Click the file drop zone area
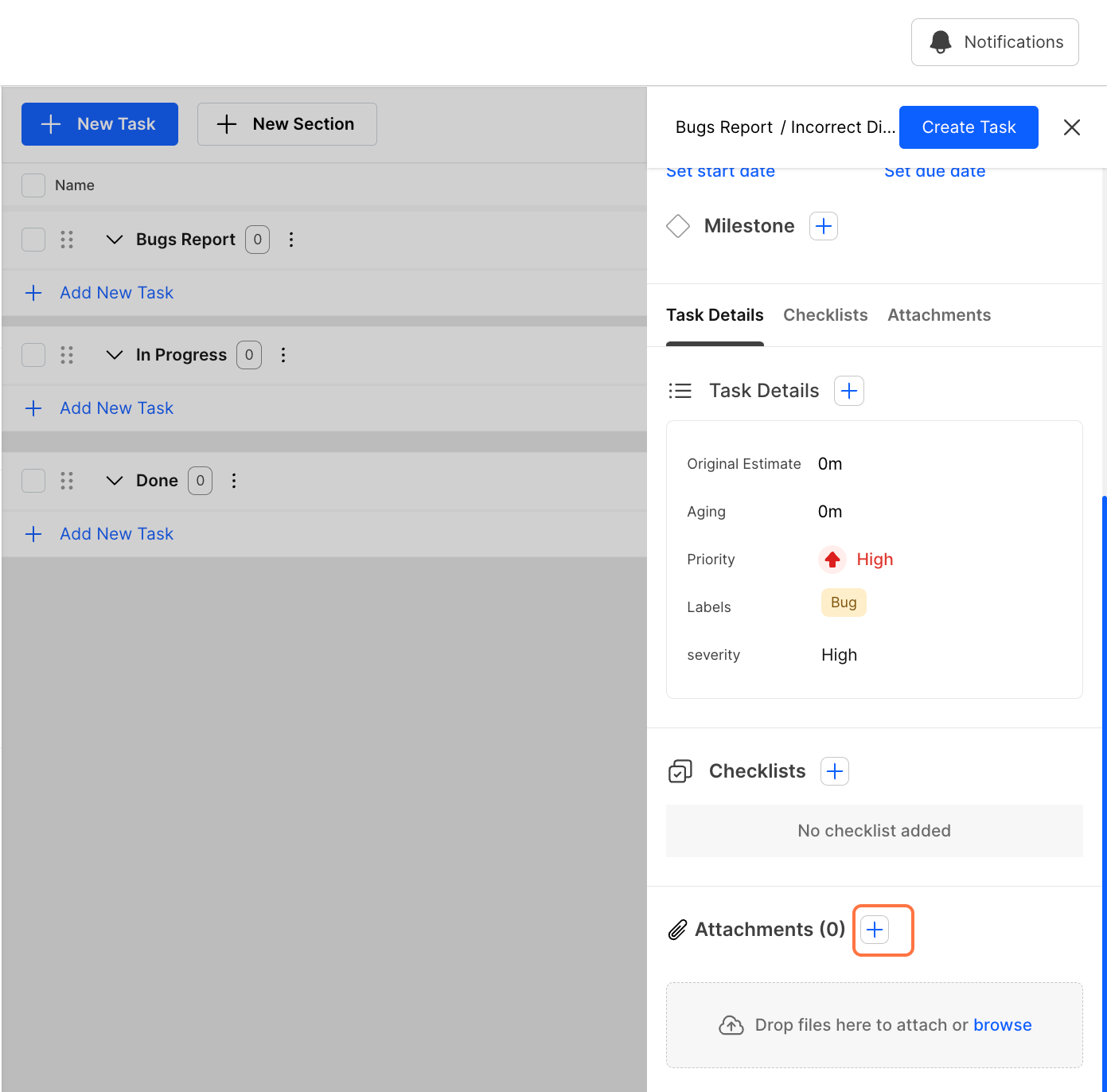This screenshot has height=1092, width=1107. 875,1025
